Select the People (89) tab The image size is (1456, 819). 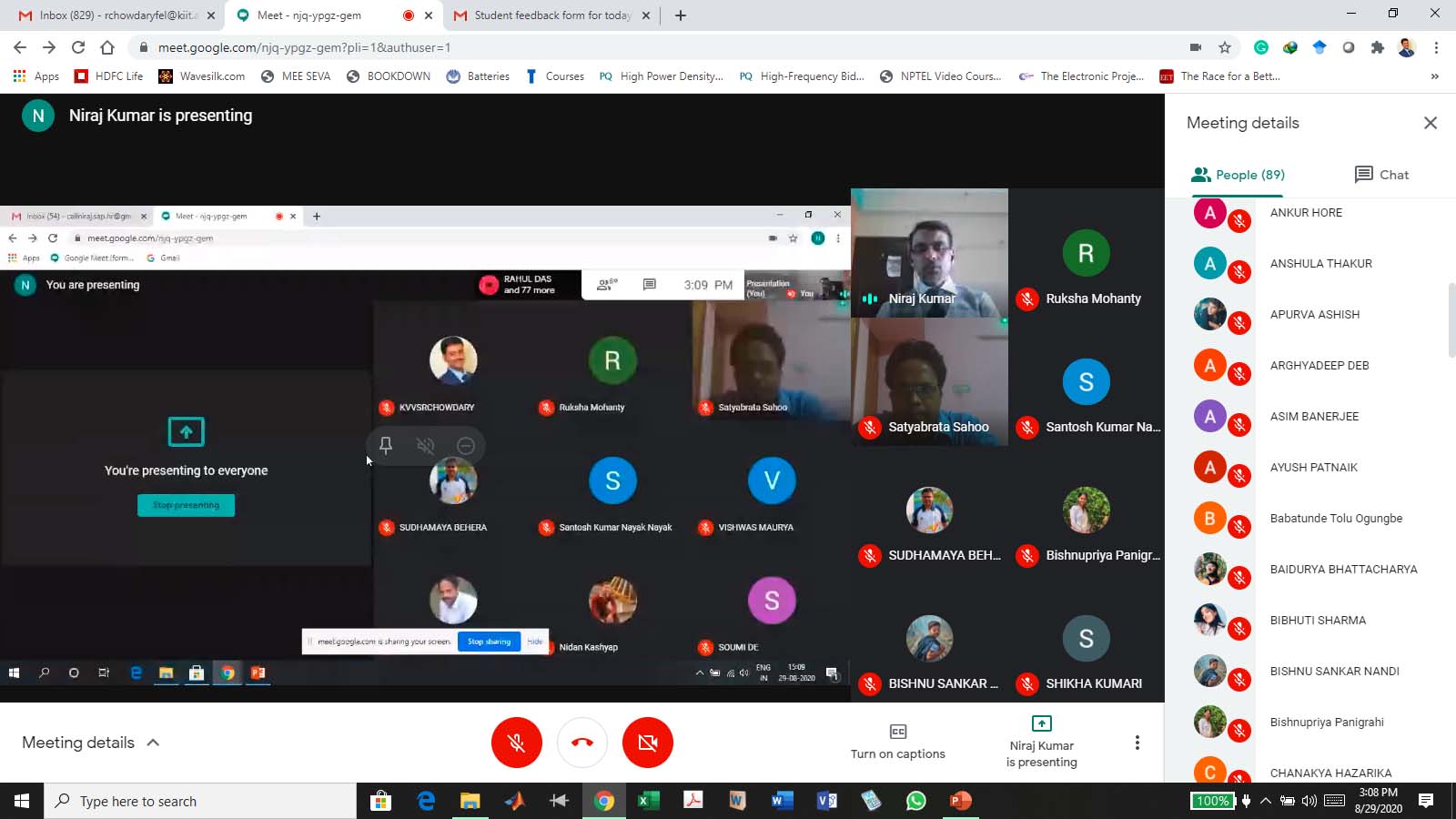click(x=1238, y=175)
